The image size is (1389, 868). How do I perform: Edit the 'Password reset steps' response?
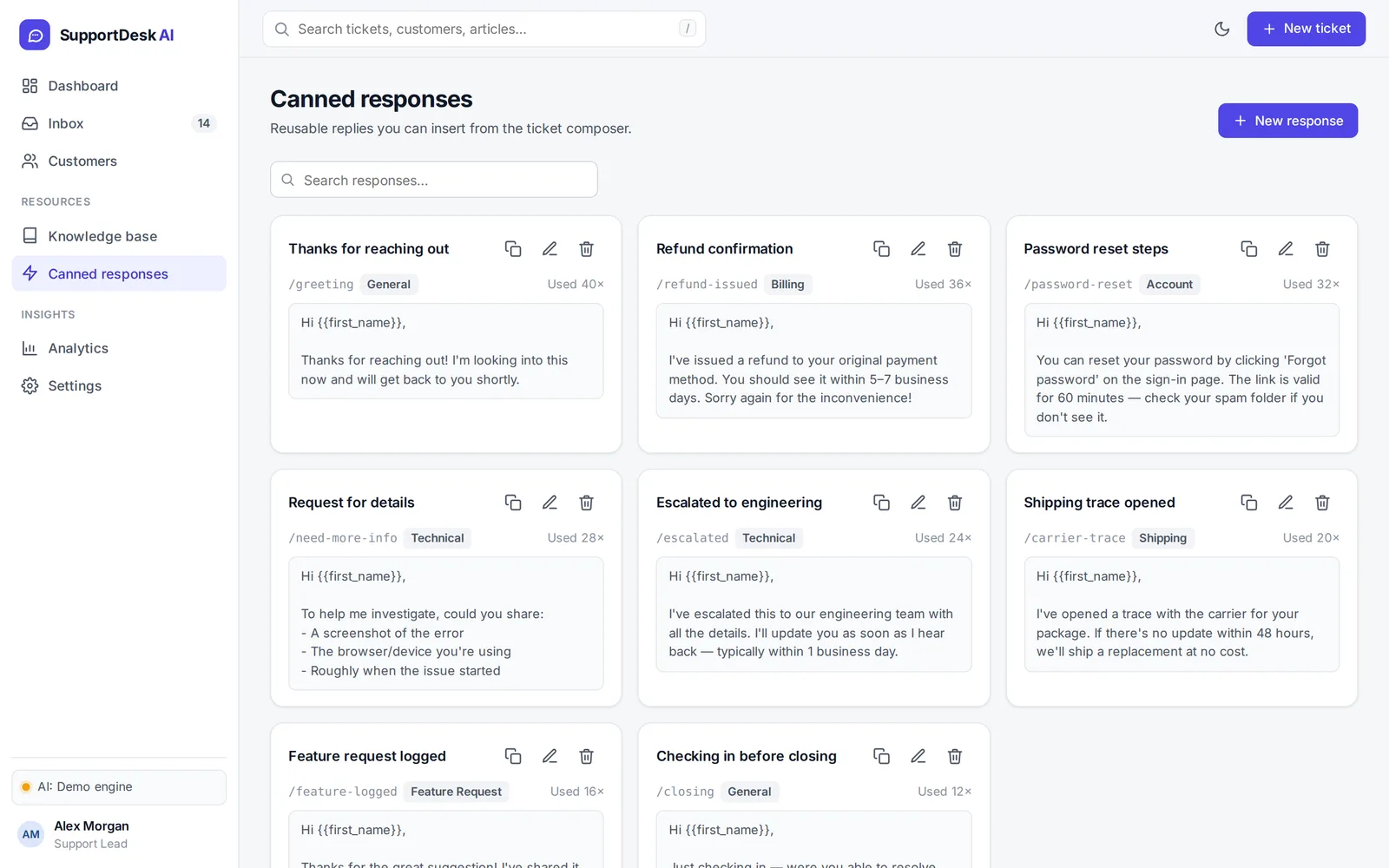pyautogui.click(x=1285, y=249)
